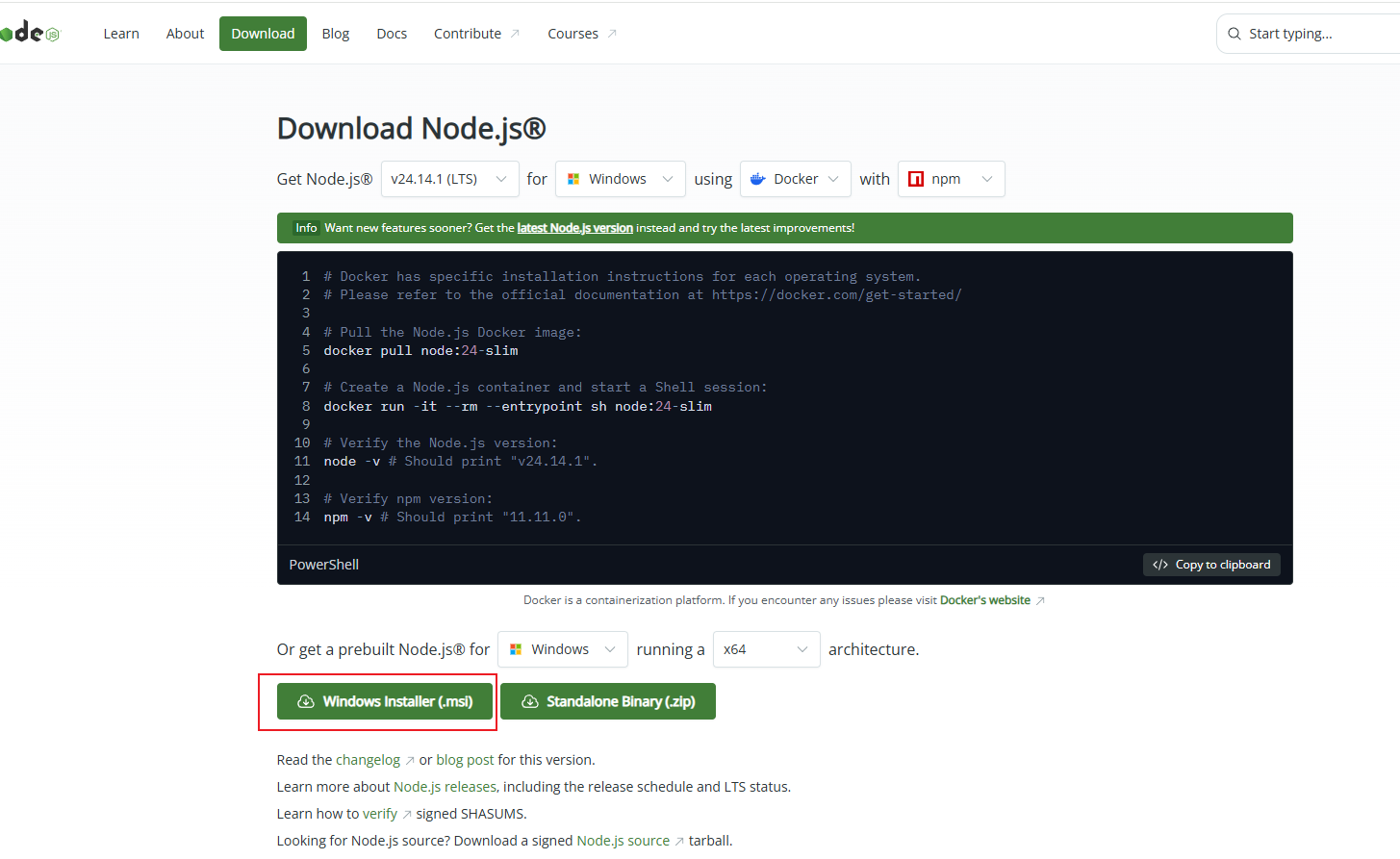The height and width of the screenshot is (859, 1400).
Task: Download the Standalone Binary (.zip)
Action: [608, 701]
